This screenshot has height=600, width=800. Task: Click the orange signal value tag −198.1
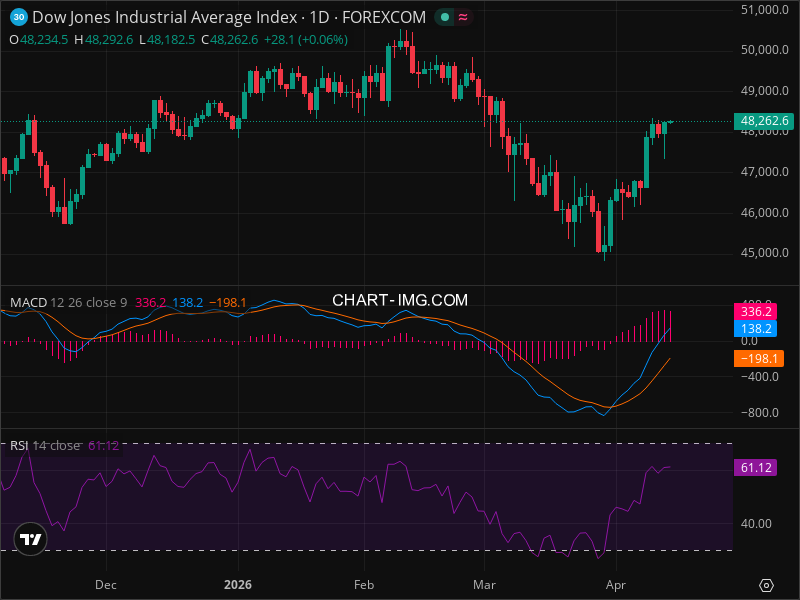pyautogui.click(x=759, y=358)
